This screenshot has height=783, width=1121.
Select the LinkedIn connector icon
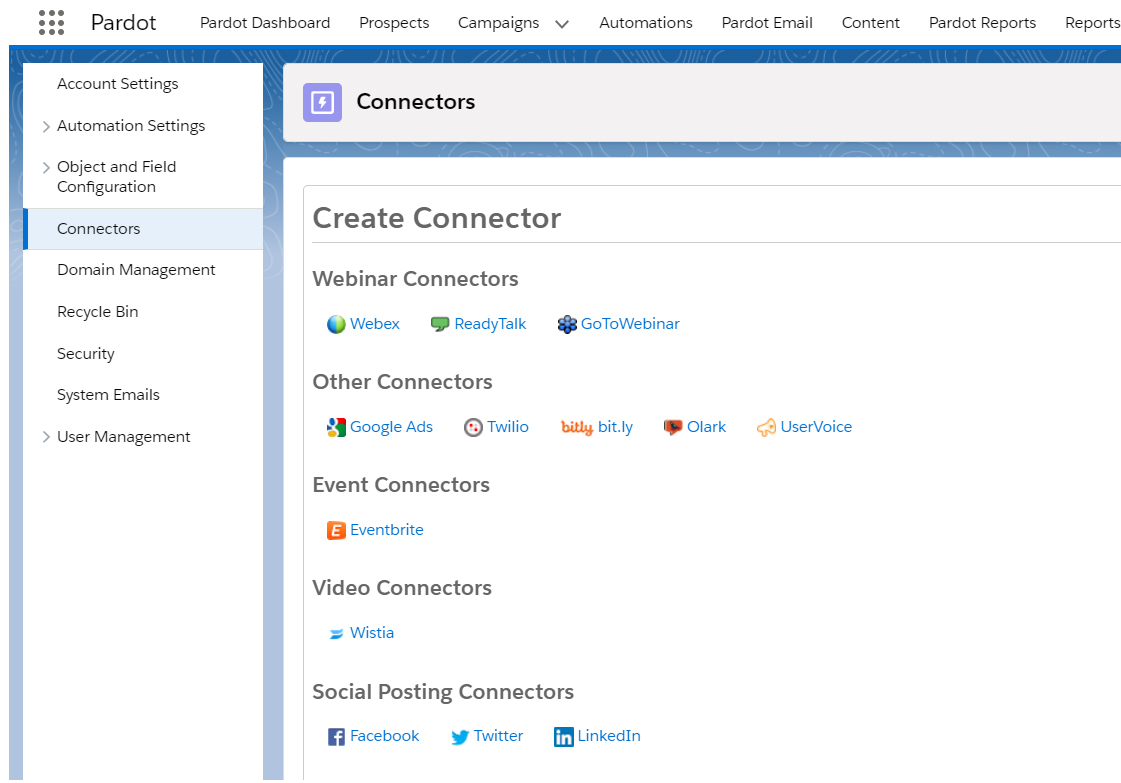point(564,736)
